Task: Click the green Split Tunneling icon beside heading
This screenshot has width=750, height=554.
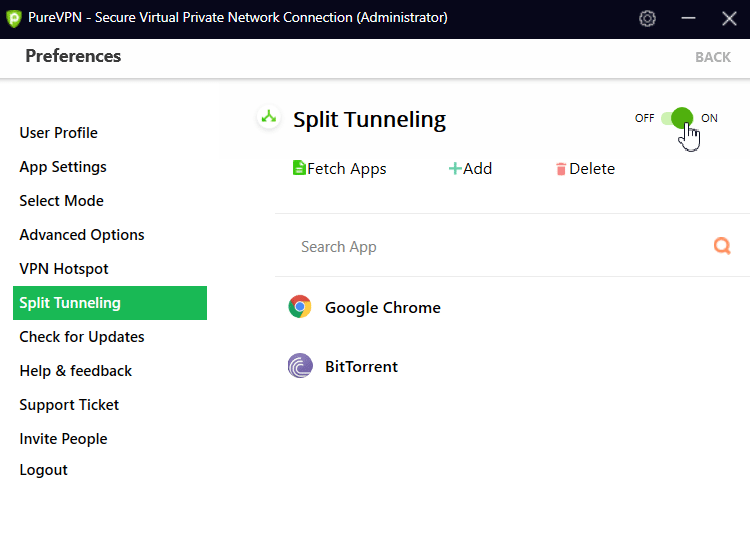Action: point(269,116)
